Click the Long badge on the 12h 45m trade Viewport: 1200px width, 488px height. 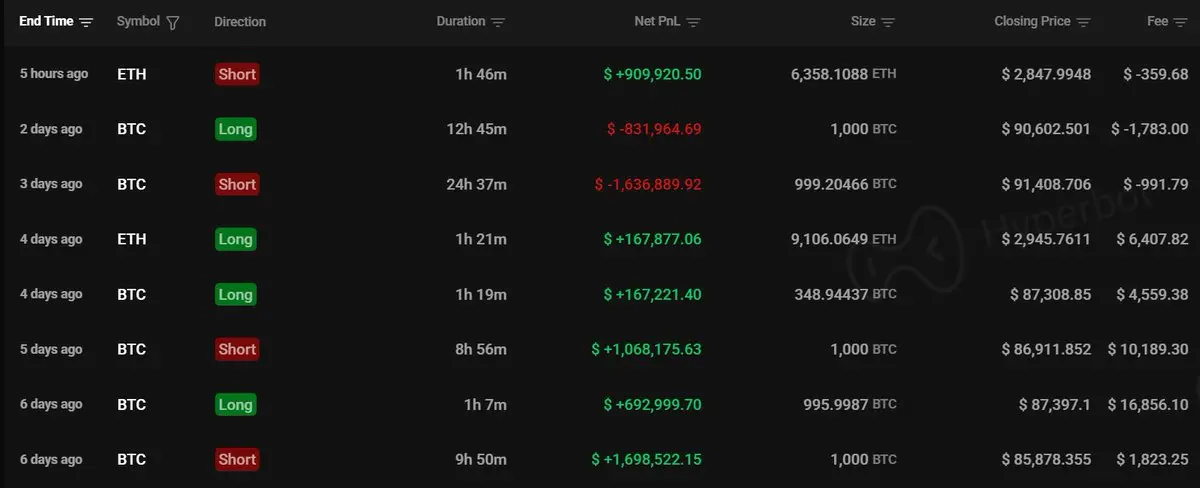[235, 129]
